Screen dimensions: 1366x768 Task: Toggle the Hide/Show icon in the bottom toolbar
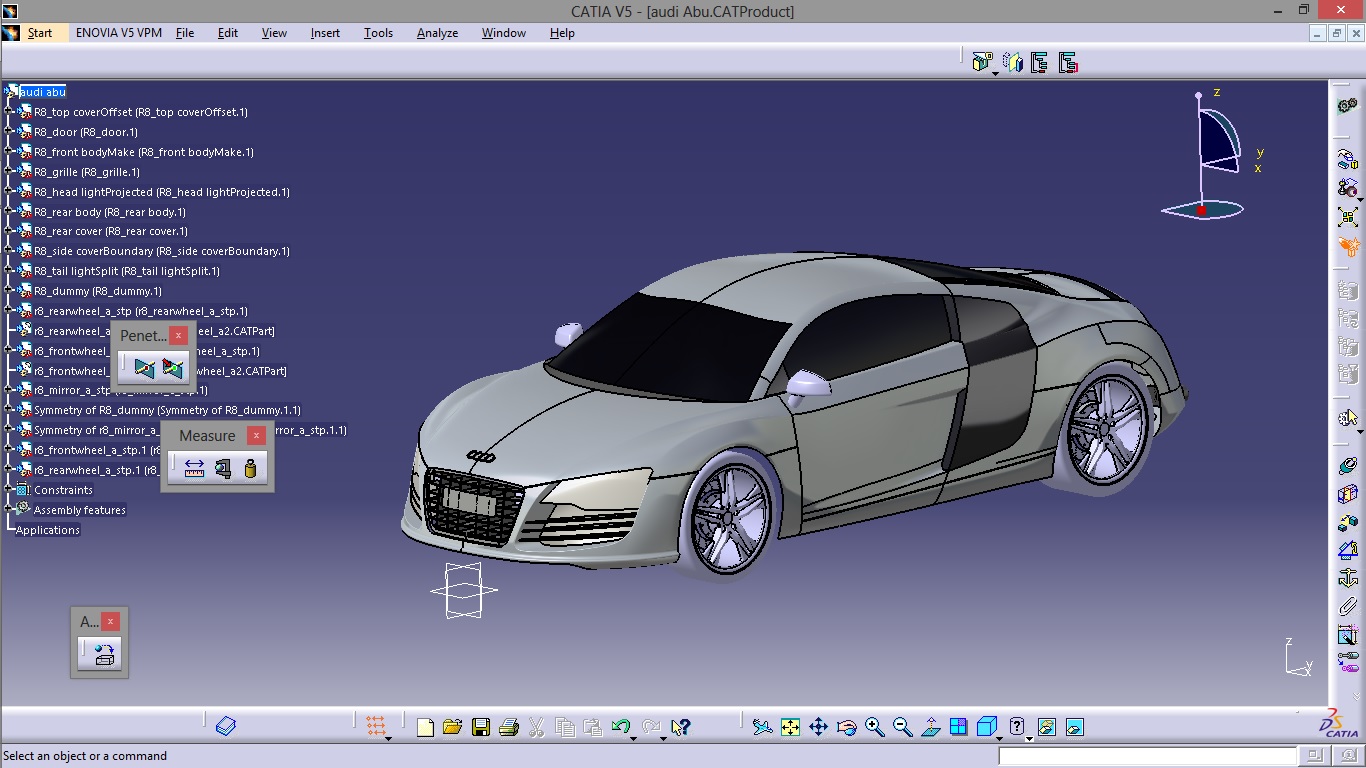pos(1046,727)
